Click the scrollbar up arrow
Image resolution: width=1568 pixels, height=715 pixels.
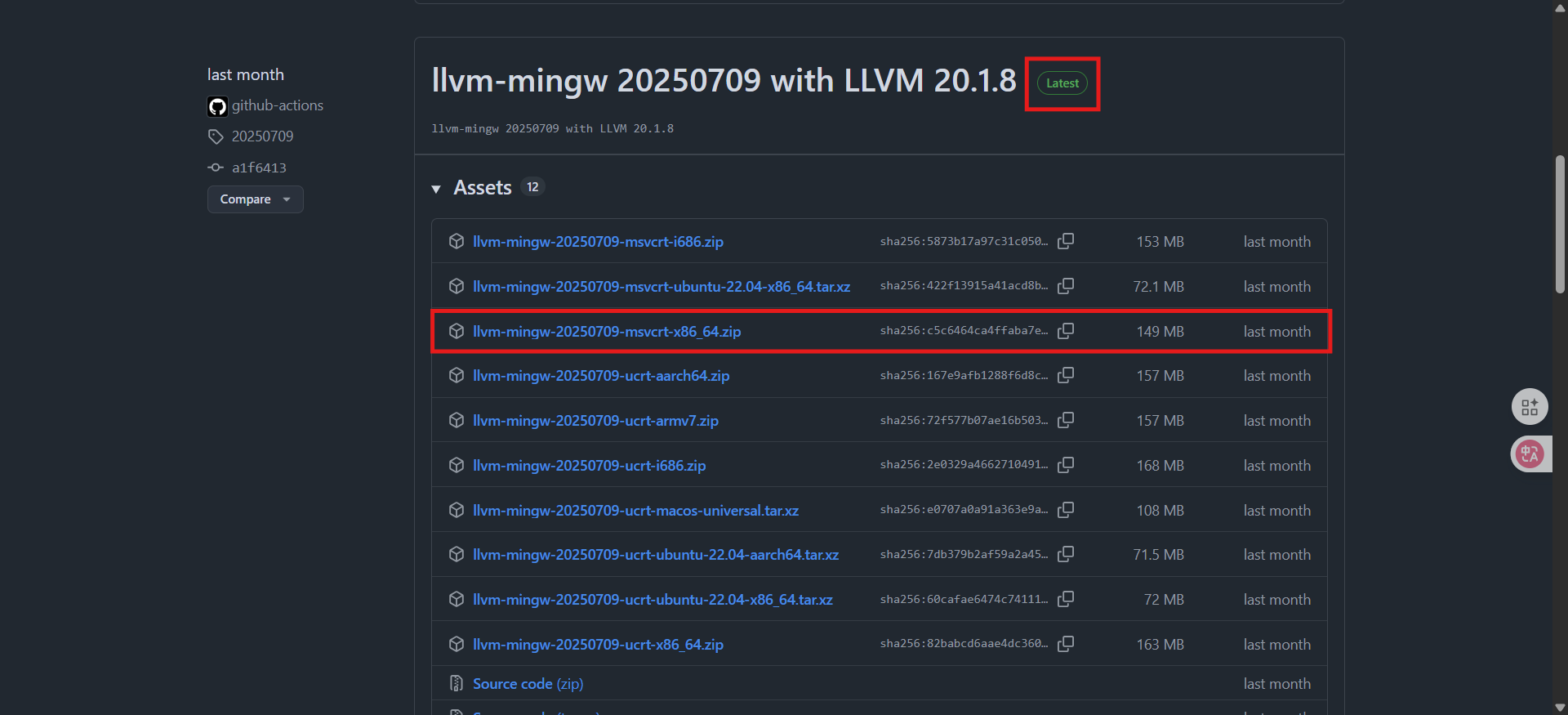(x=1560, y=7)
